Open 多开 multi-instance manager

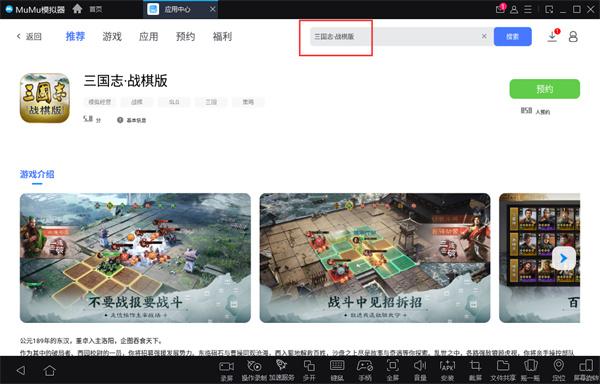point(309,370)
